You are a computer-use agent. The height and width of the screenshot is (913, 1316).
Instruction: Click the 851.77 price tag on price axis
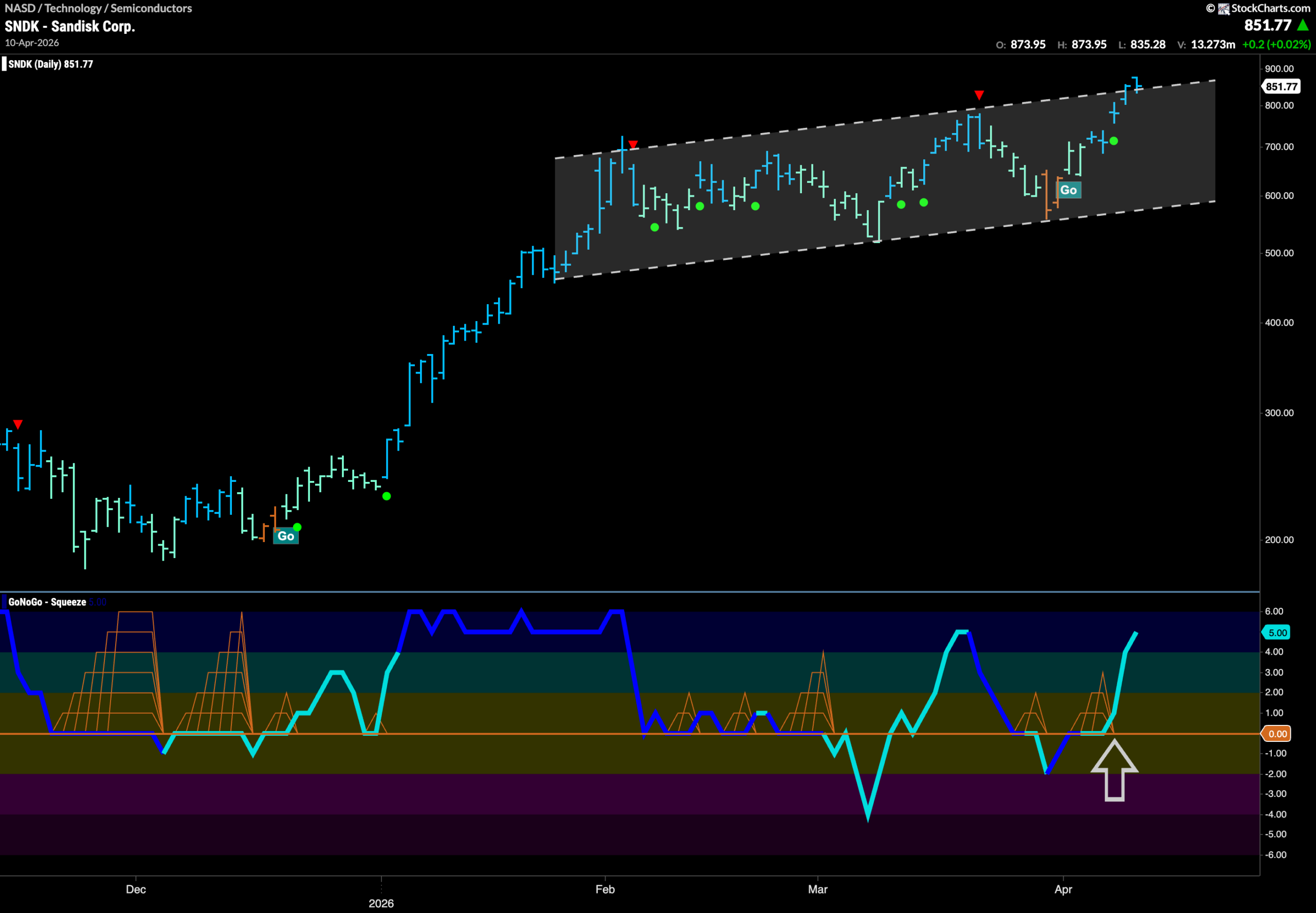click(1281, 86)
